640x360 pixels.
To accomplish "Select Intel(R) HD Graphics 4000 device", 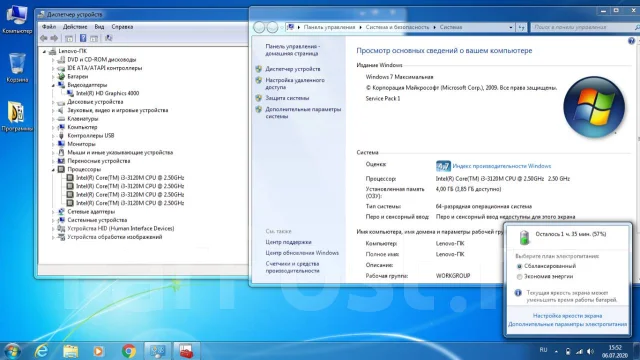I will point(107,93).
